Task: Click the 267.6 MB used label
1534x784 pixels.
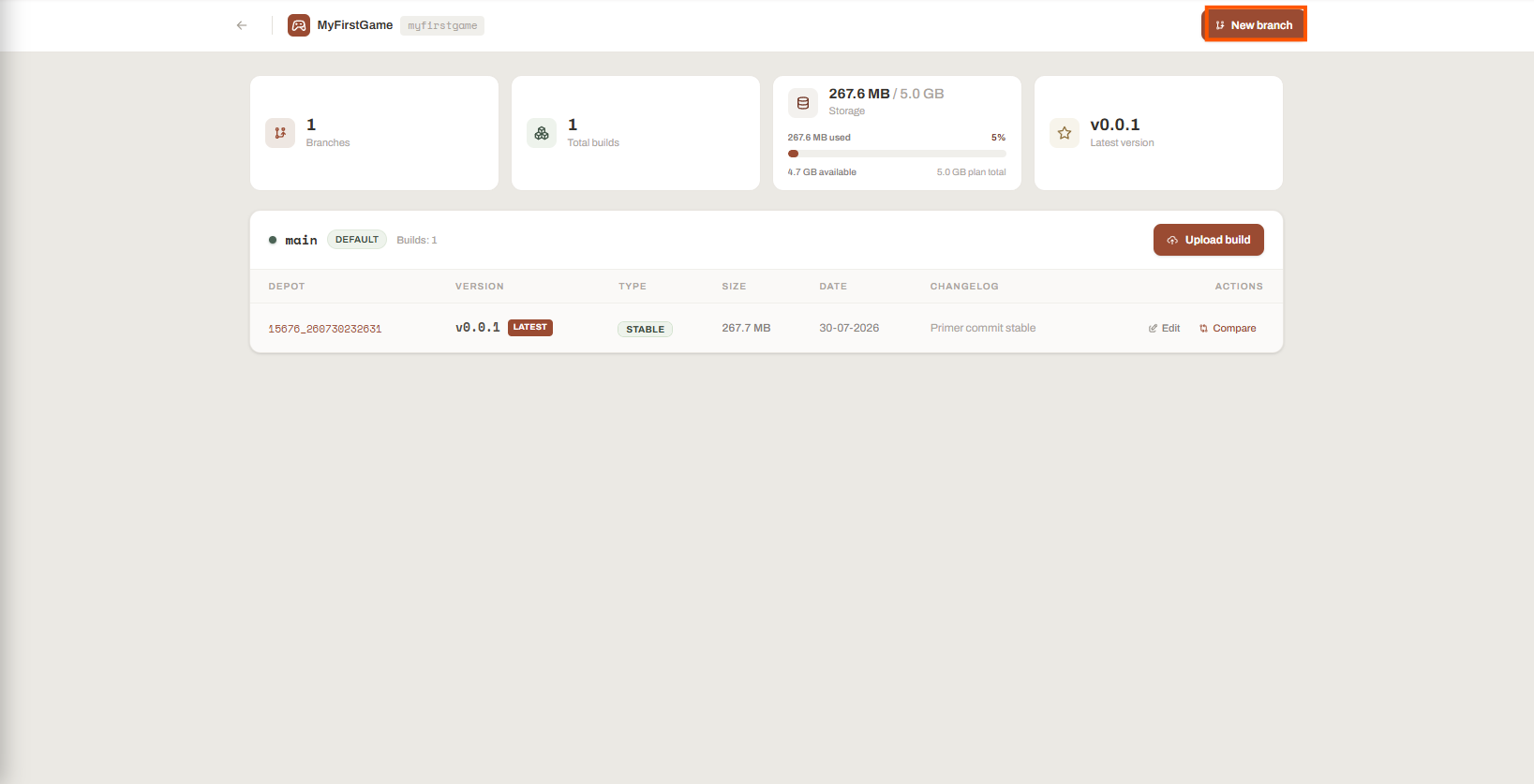Action: (819, 138)
